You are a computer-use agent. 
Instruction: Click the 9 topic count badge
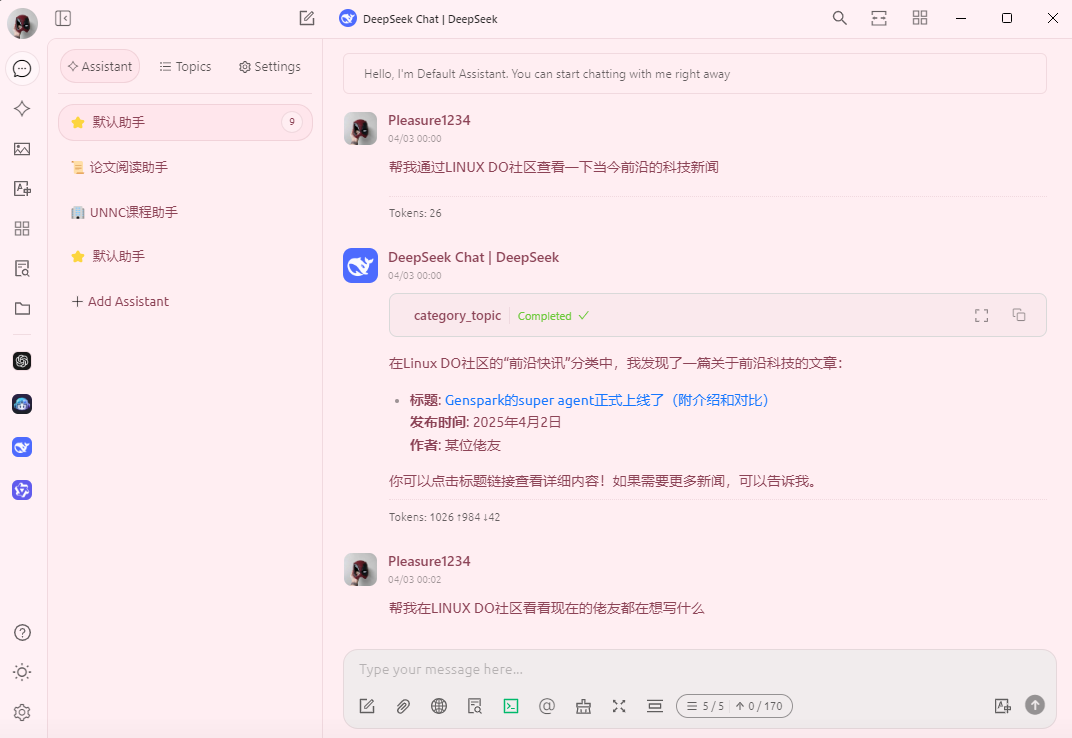292,122
